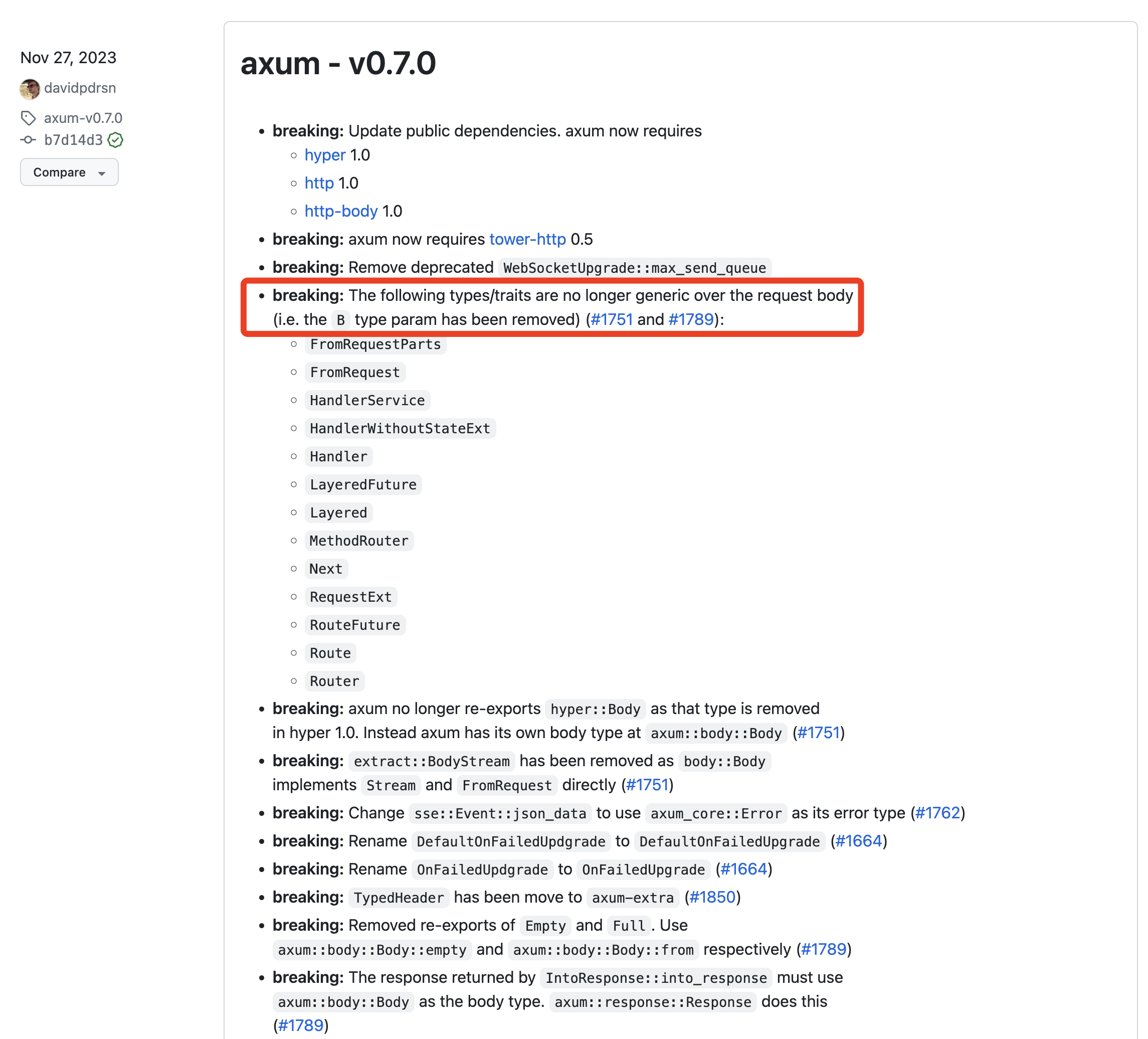Click the axum - v0.7.0 release title
The image size is (1148, 1039).
(x=338, y=63)
